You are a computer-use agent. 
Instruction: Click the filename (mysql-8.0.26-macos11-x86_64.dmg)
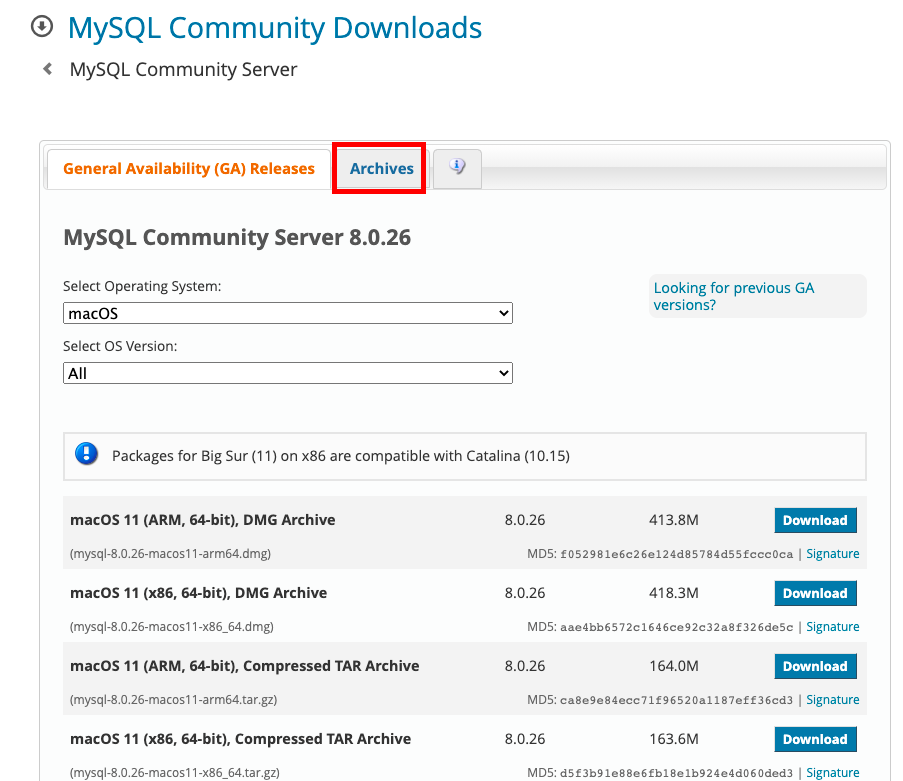tap(172, 627)
